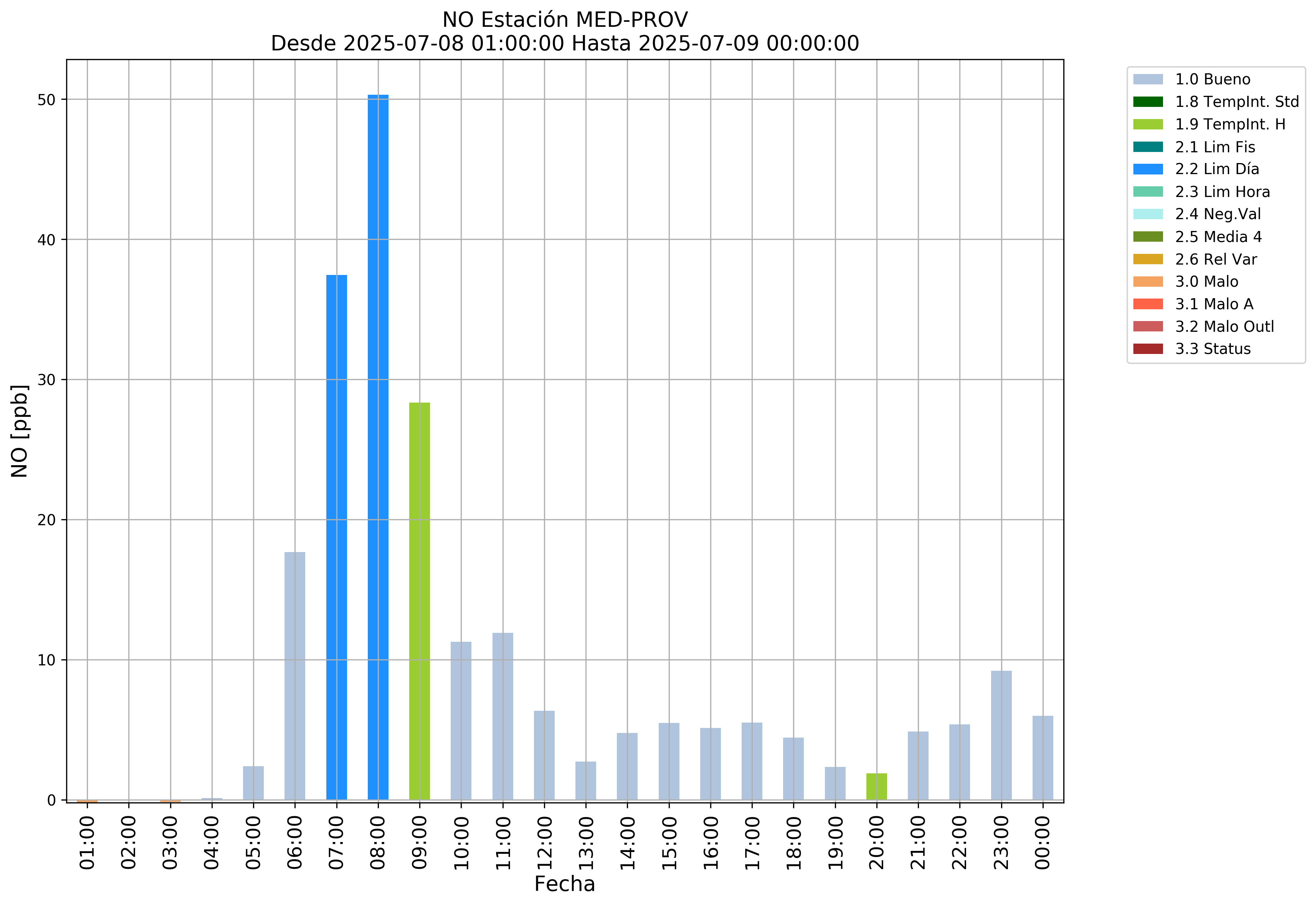Click the 1.9 TempInt. H legend swatch
Screen dimensions: 1316x906
pos(1147,124)
